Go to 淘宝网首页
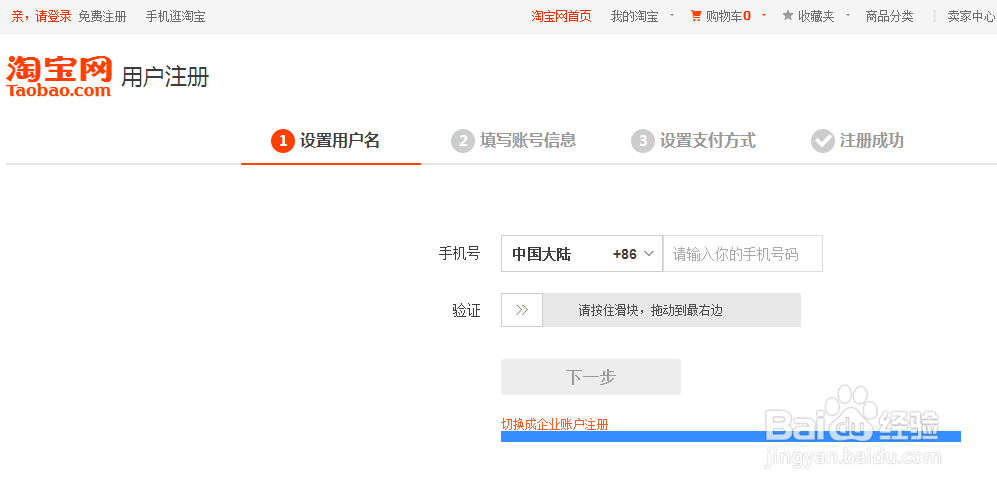 pyautogui.click(x=561, y=17)
